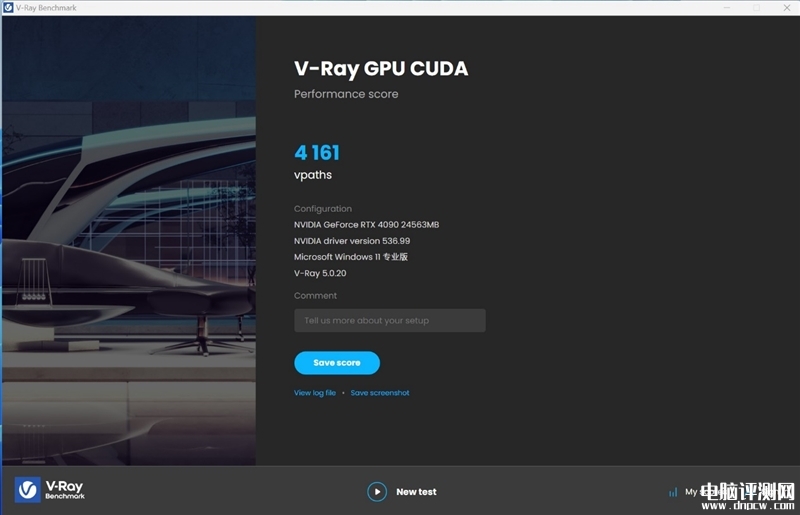Click the V-Ray GPU CUDA heading
Image resolution: width=800 pixels, height=515 pixels.
pyautogui.click(x=381, y=69)
